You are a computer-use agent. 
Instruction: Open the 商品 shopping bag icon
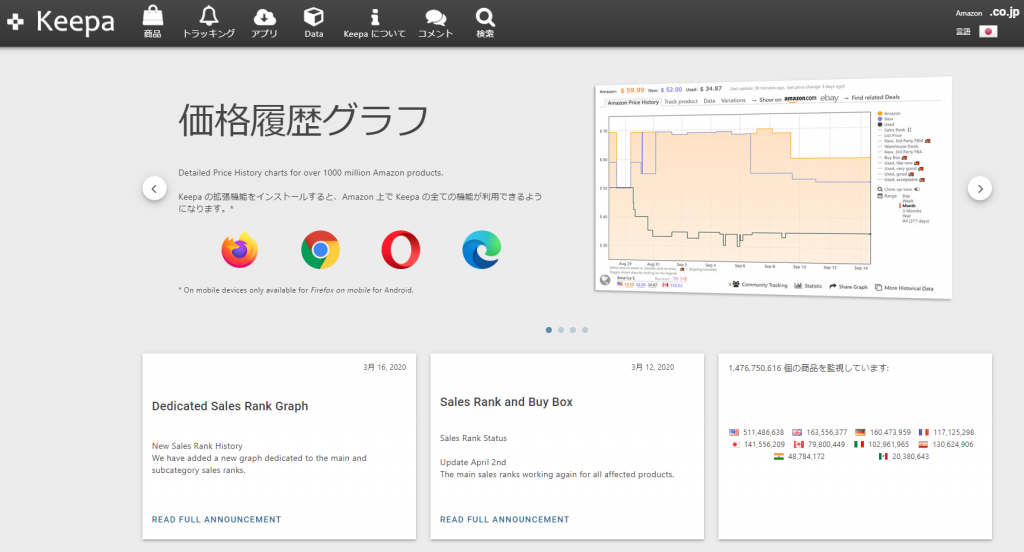152,17
